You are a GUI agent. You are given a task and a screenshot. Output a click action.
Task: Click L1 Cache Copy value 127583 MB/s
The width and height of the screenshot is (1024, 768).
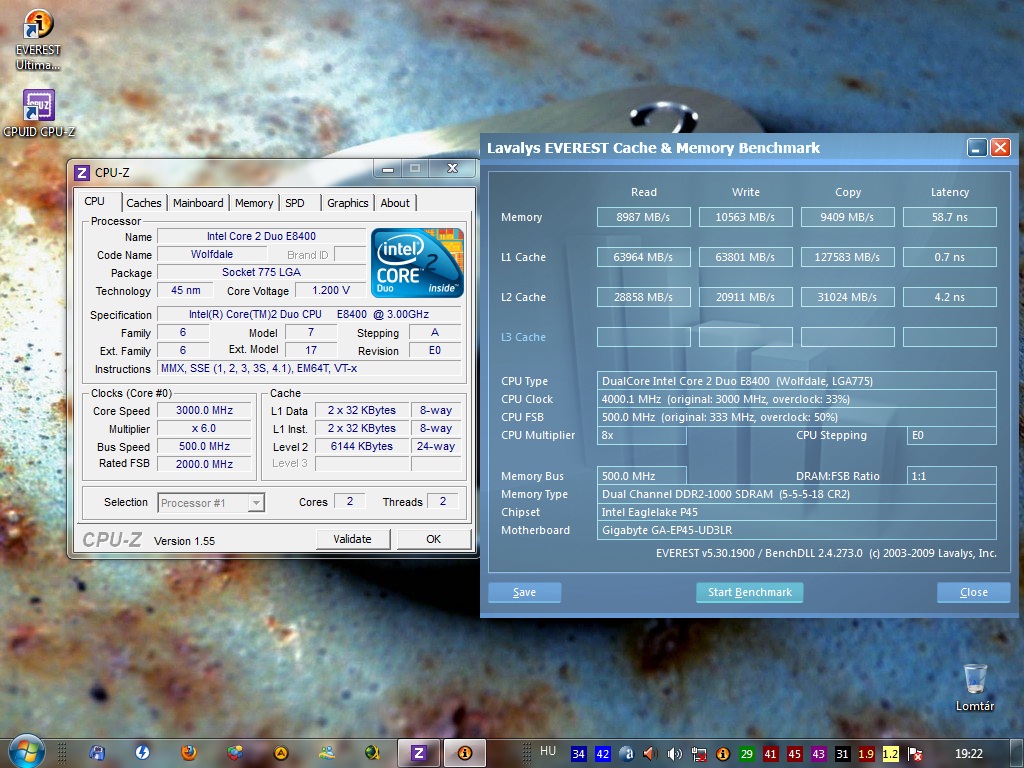tap(847, 257)
